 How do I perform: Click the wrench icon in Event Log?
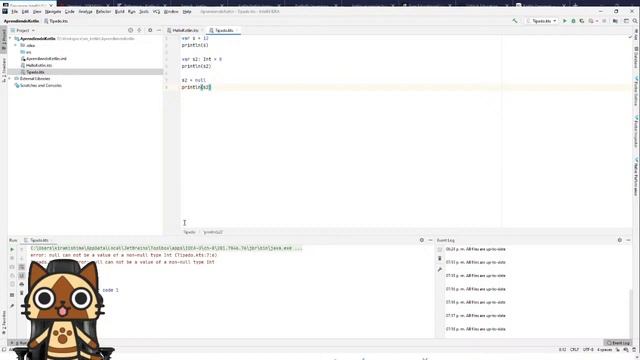pos(440,269)
